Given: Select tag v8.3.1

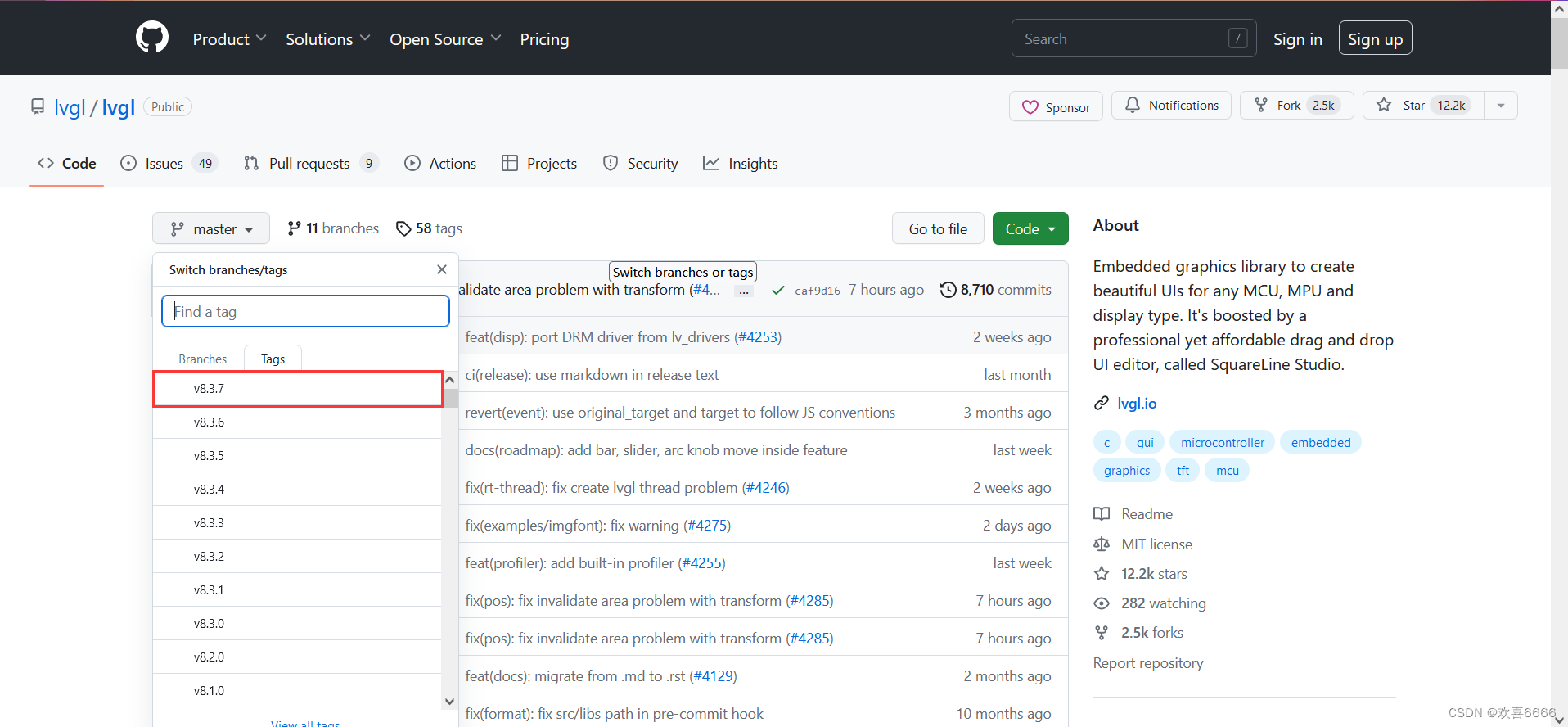Looking at the screenshot, I should pyautogui.click(x=298, y=590).
